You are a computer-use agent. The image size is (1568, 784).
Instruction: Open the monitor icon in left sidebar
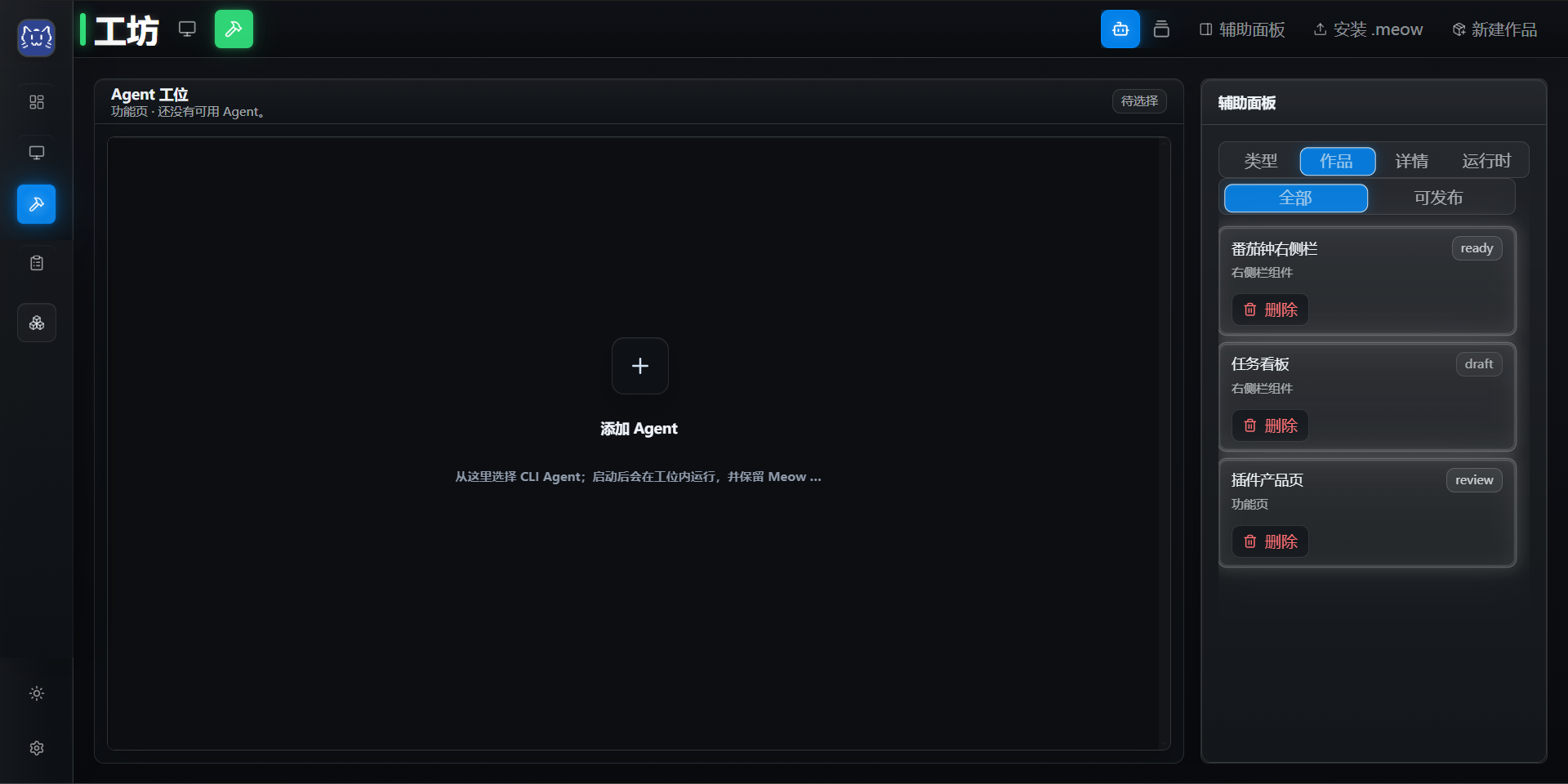click(x=37, y=153)
